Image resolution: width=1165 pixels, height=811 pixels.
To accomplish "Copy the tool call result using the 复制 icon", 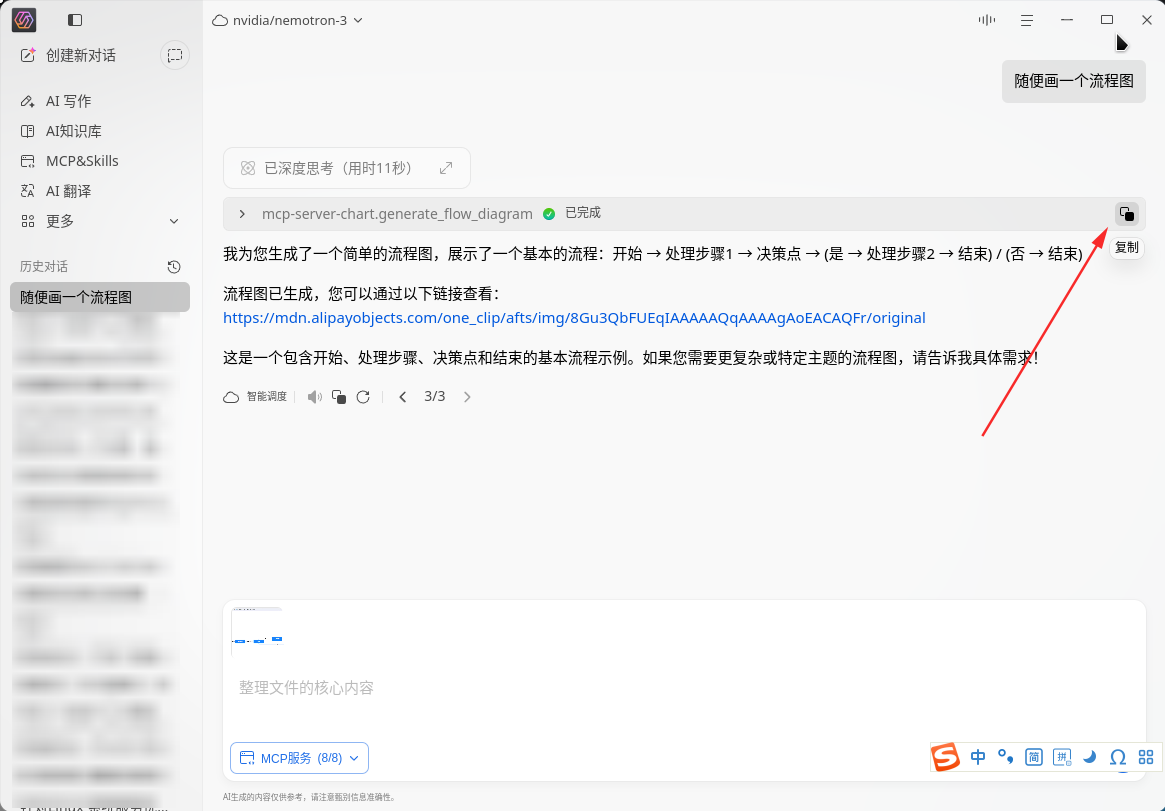I will (x=1127, y=214).
